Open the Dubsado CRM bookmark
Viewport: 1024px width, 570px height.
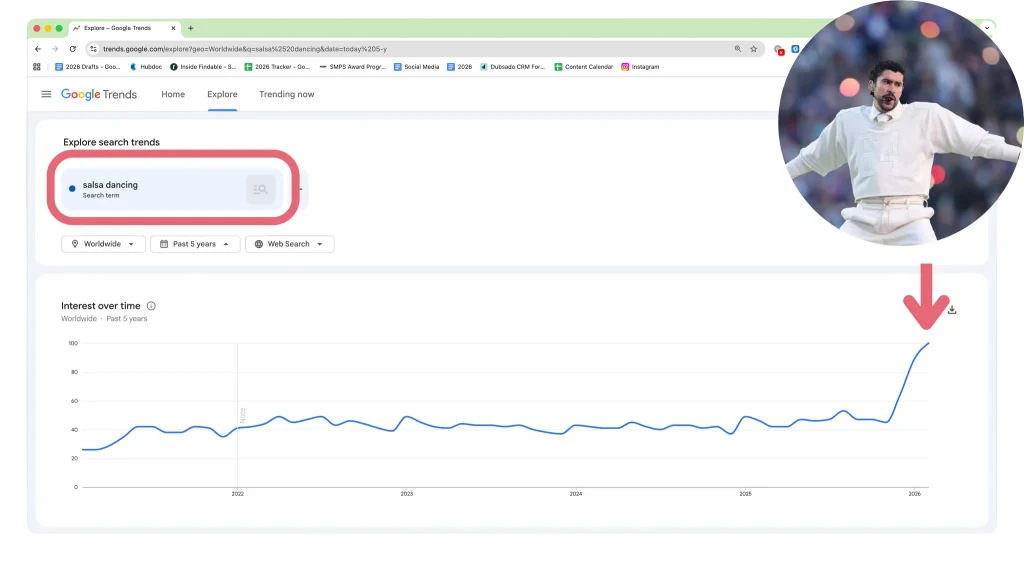click(x=513, y=67)
